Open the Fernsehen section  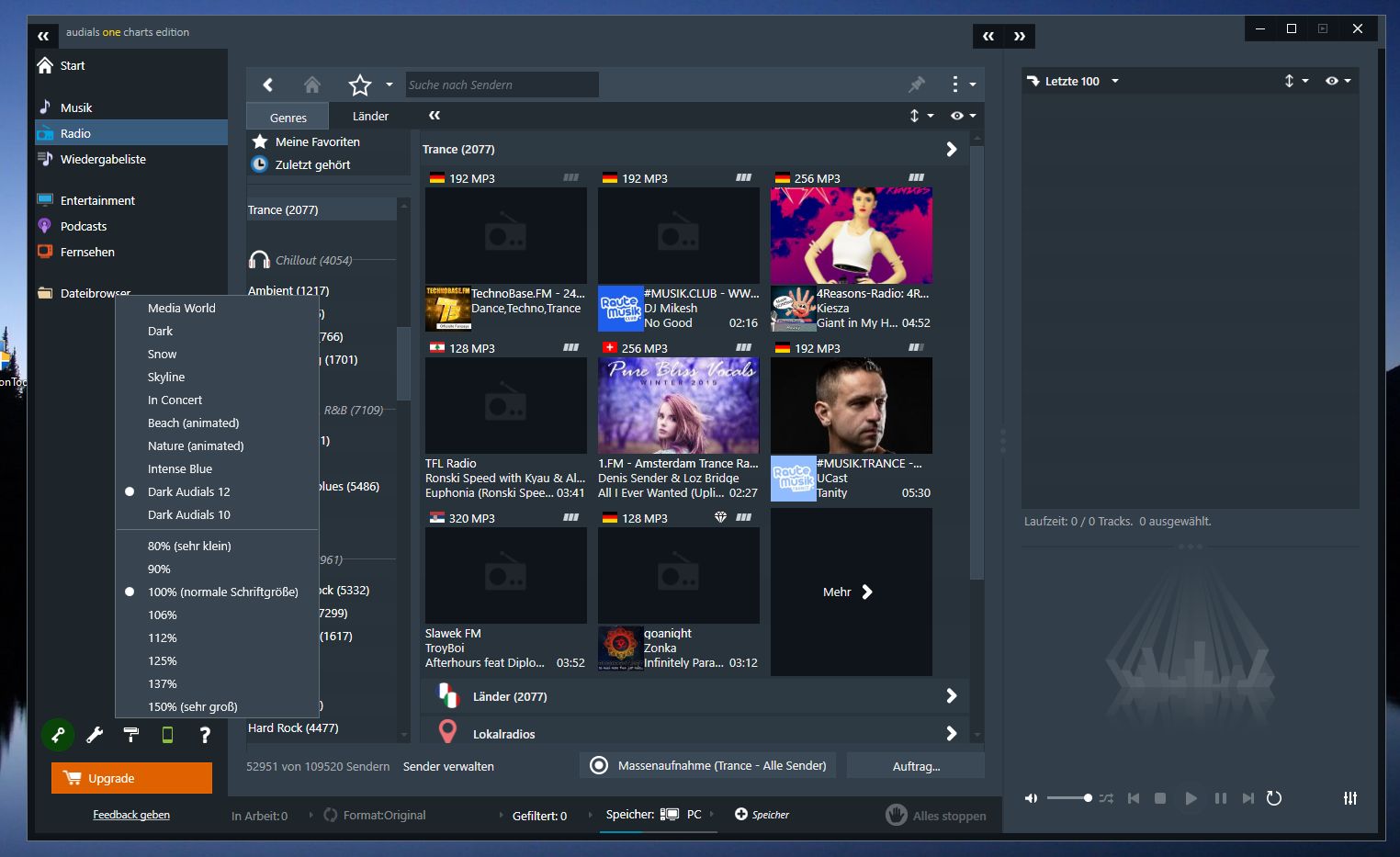click(76, 252)
